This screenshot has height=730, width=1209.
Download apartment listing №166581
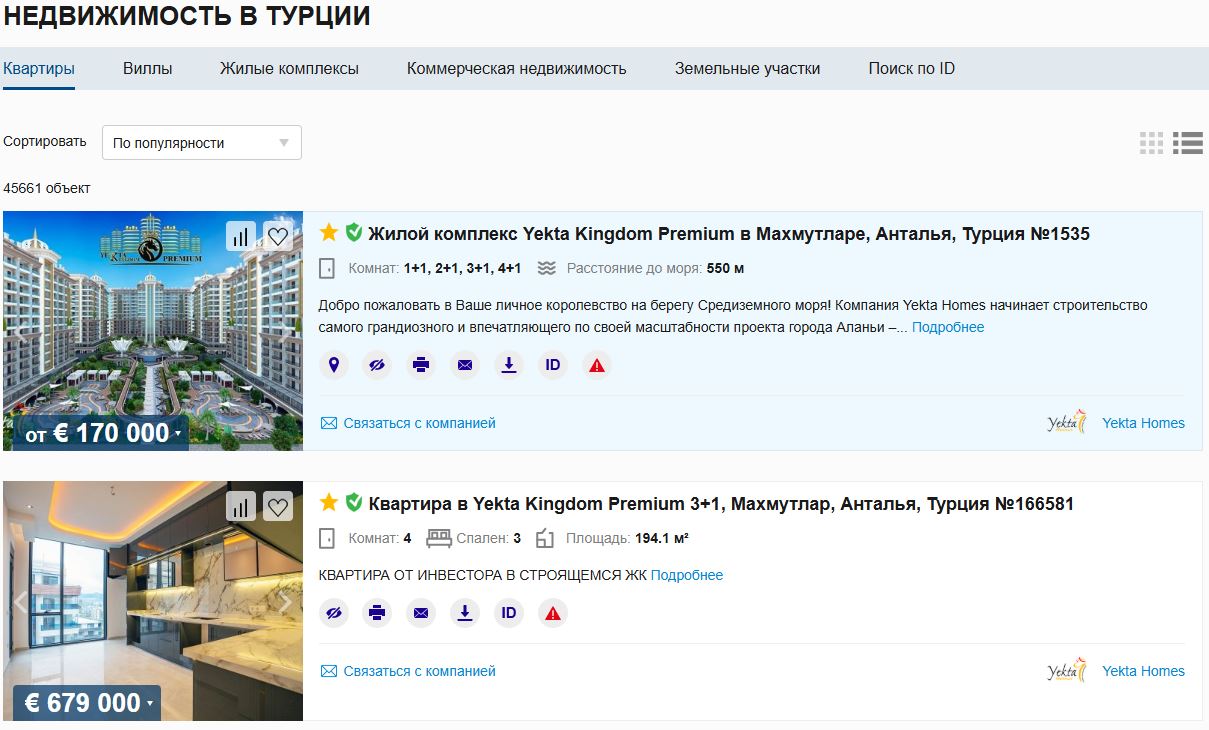(465, 613)
